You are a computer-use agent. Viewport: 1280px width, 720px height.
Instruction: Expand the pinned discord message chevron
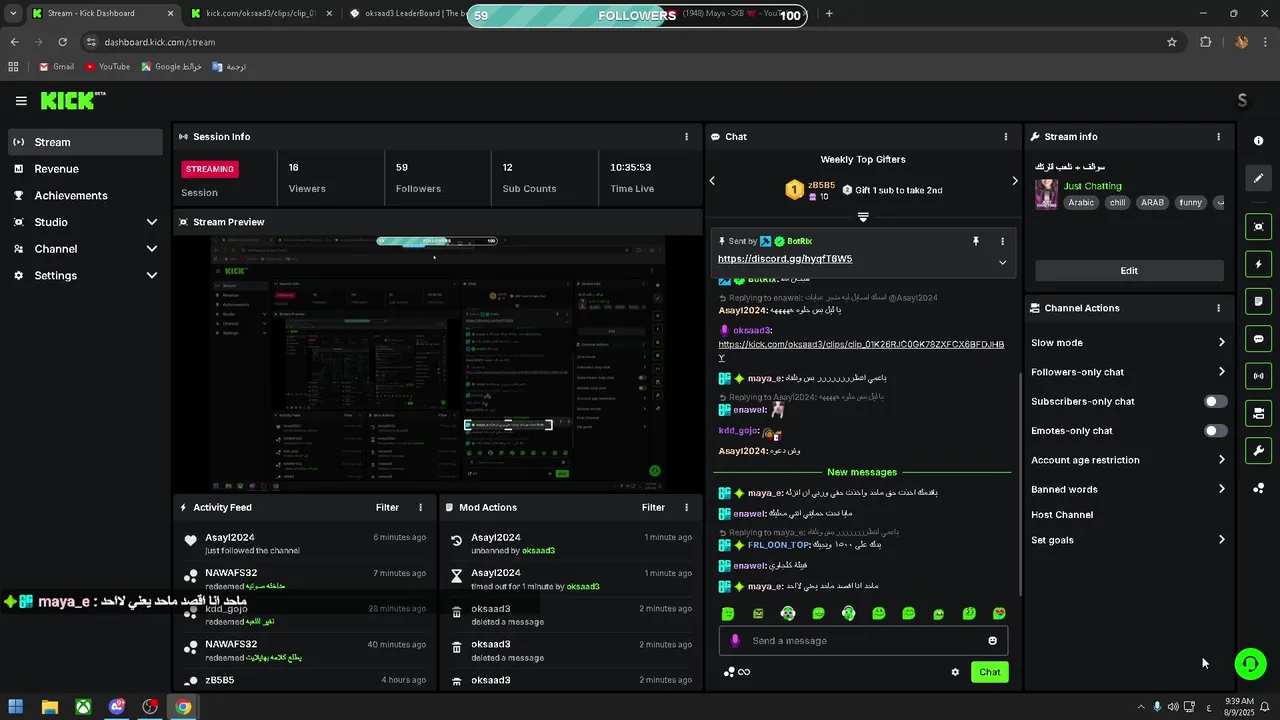tap(1002, 263)
